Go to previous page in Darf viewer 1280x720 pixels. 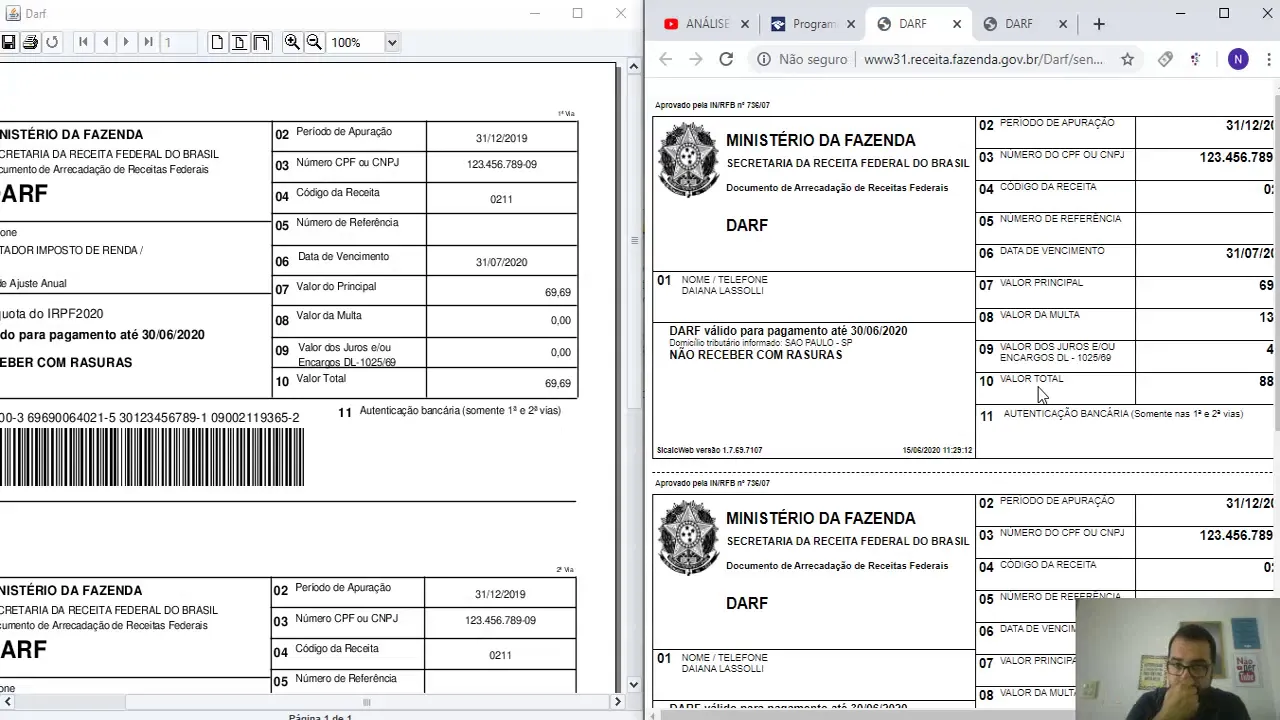pyautogui.click(x=105, y=42)
